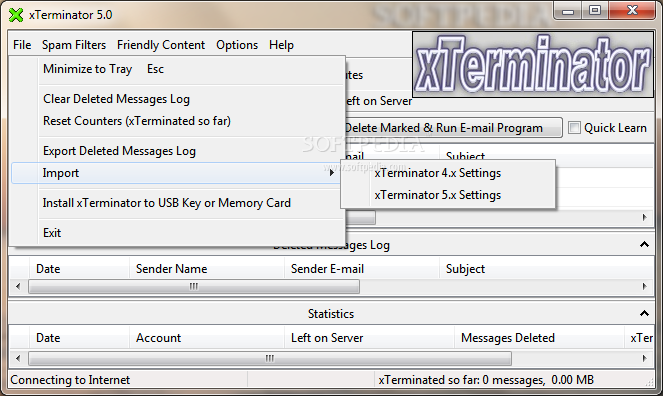Viewport: 663px width, 396px height.
Task: Open the Spam Filters menu
Action: pyautogui.click(x=74, y=45)
